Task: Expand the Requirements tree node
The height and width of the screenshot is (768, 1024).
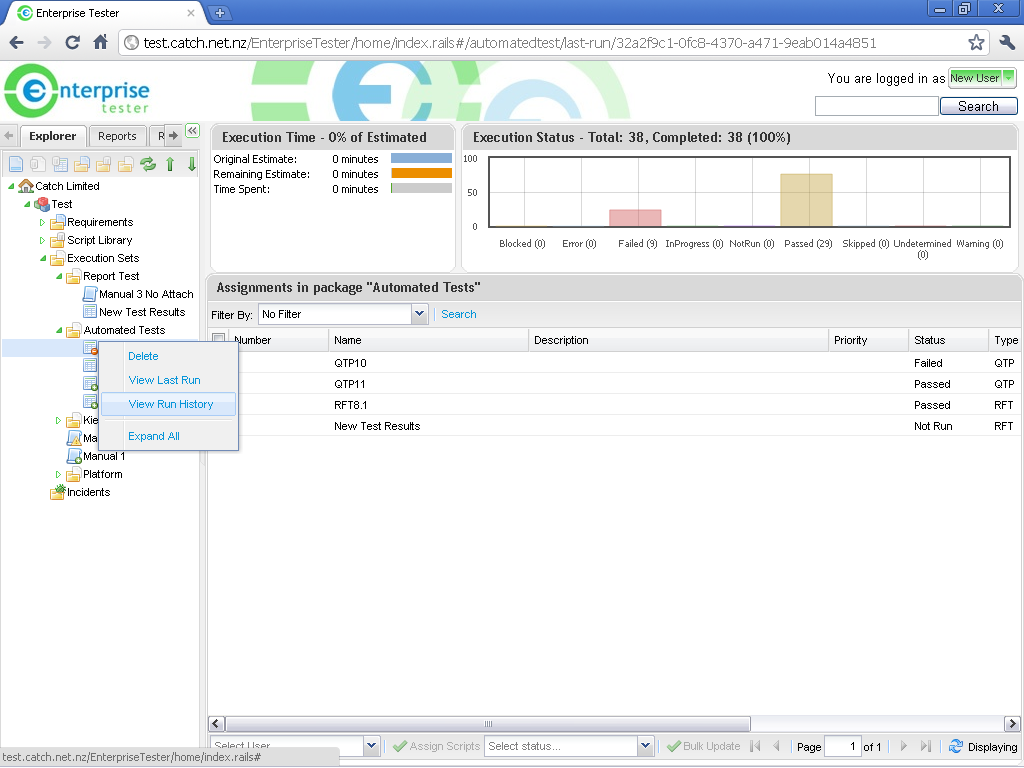Action: coord(42,222)
